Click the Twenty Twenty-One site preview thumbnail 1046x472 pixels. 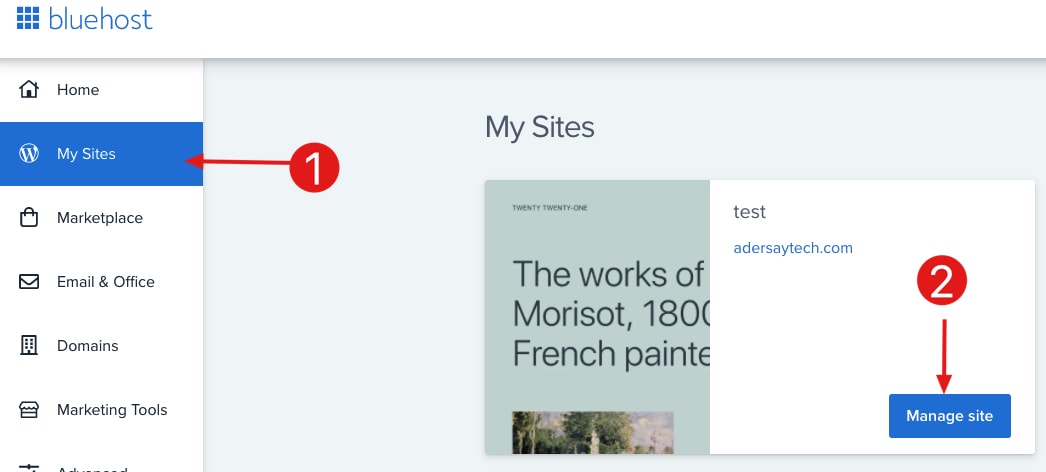click(597, 316)
